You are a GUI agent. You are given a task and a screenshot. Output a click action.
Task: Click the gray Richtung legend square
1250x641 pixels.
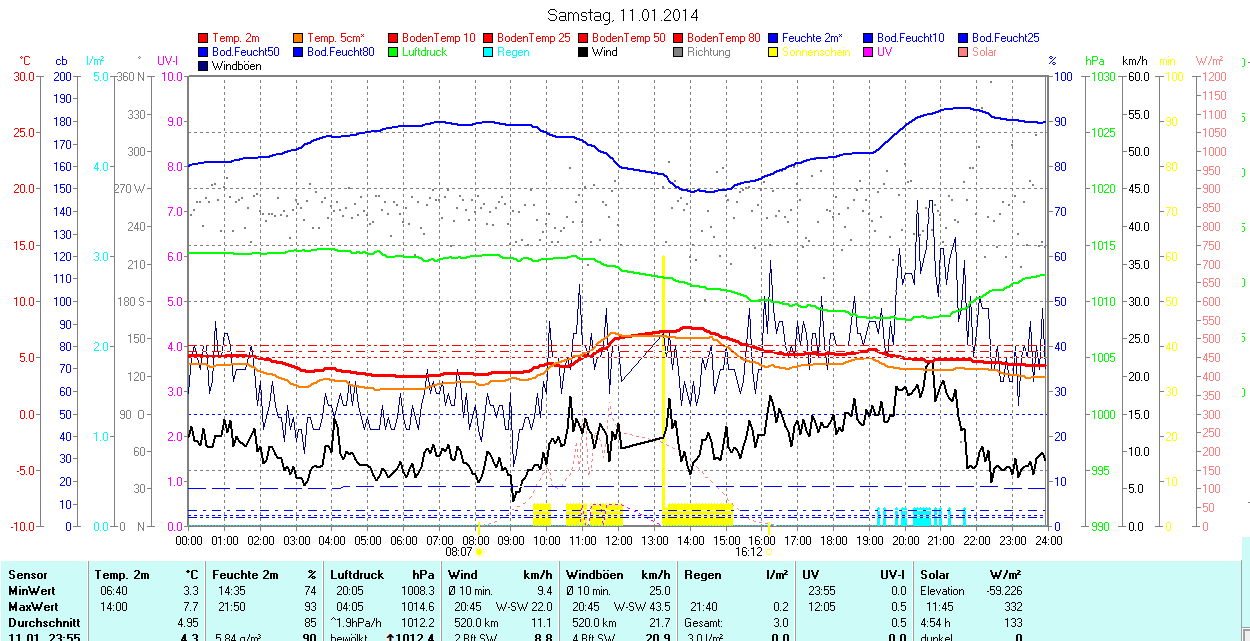(679, 52)
